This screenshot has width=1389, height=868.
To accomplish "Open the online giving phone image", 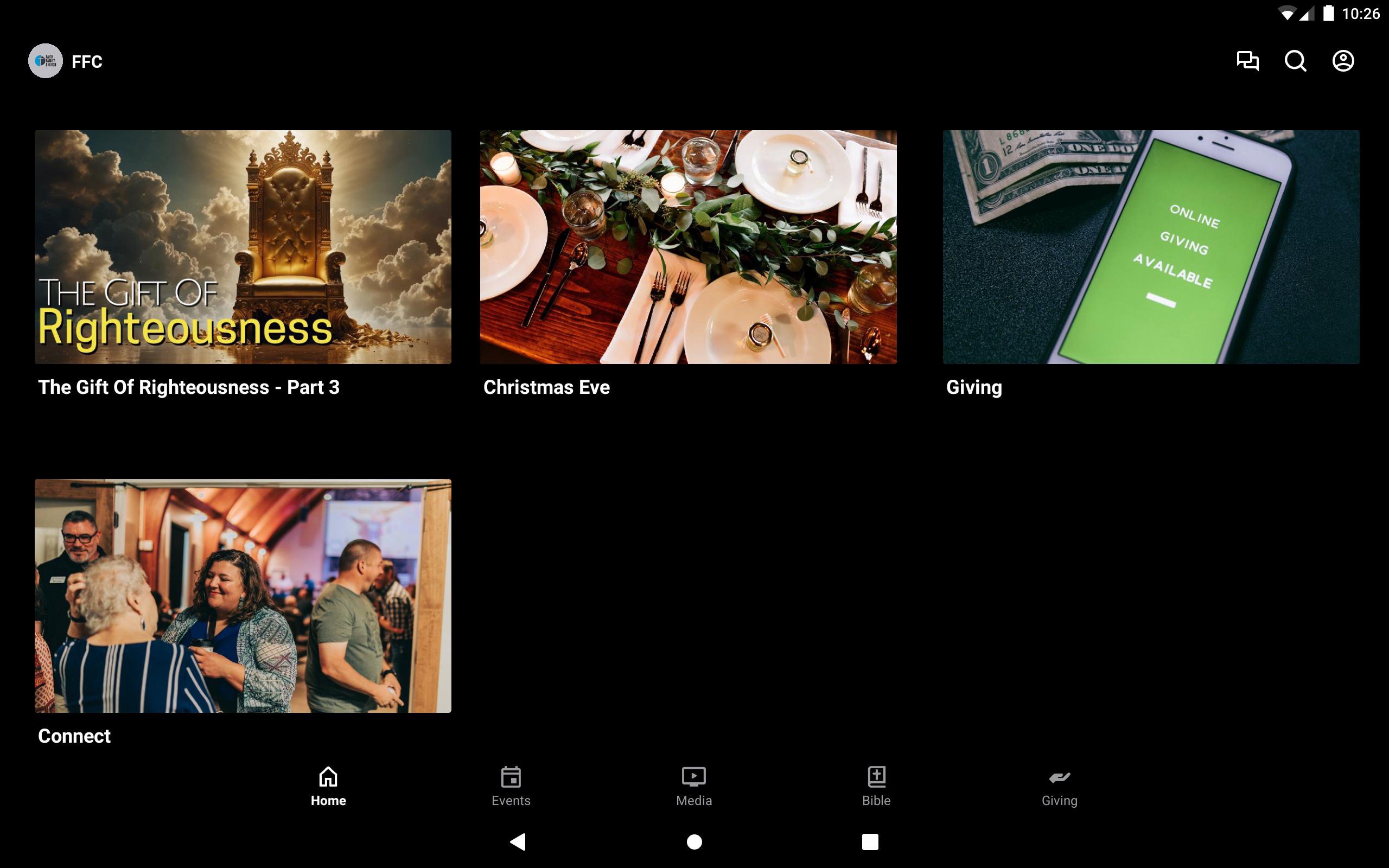I will [1151, 247].
